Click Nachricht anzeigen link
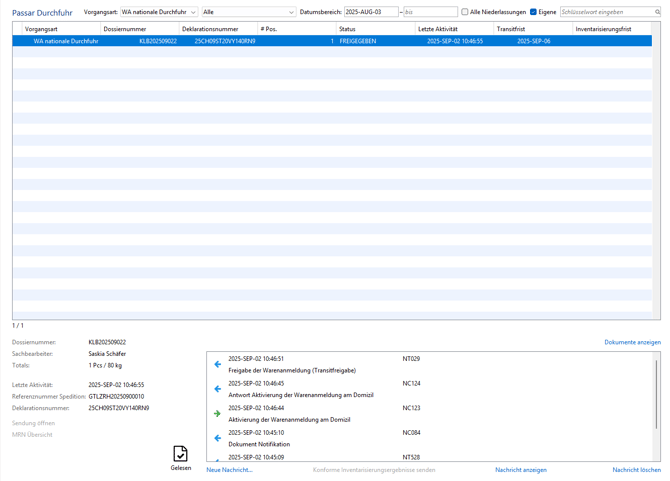 point(521,470)
